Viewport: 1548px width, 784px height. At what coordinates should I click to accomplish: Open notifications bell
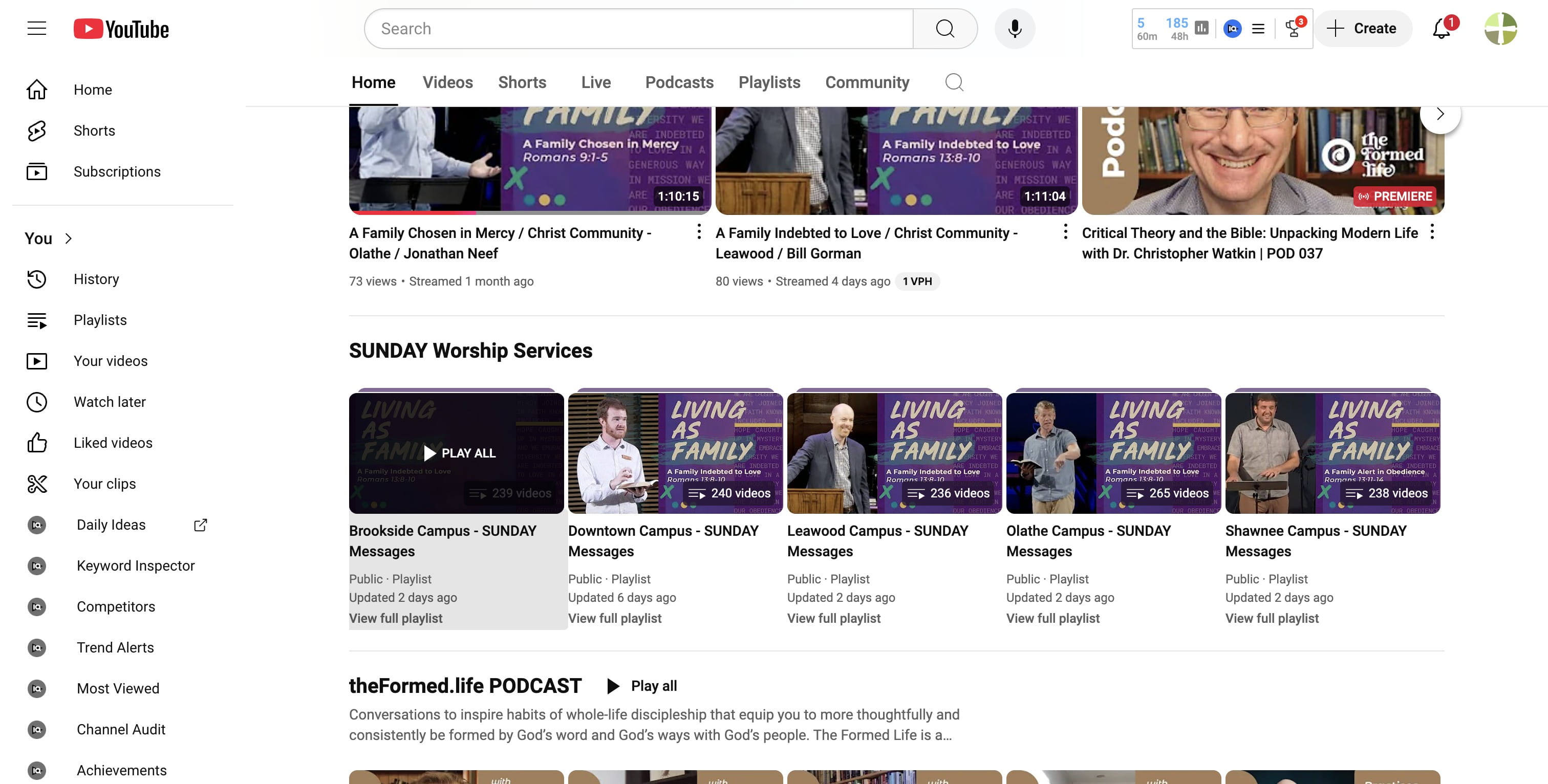point(1442,28)
